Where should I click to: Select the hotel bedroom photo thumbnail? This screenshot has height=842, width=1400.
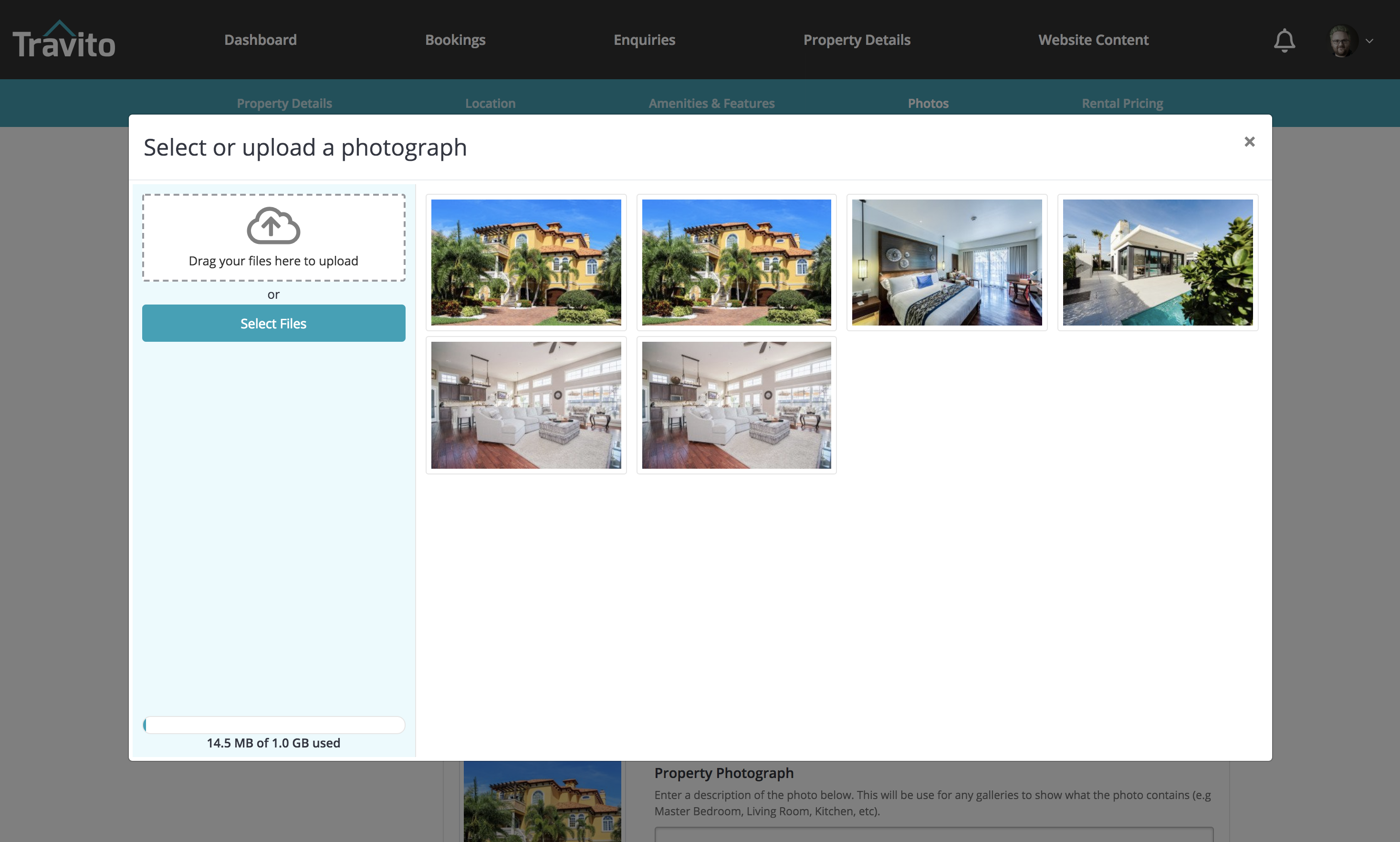[x=946, y=262]
